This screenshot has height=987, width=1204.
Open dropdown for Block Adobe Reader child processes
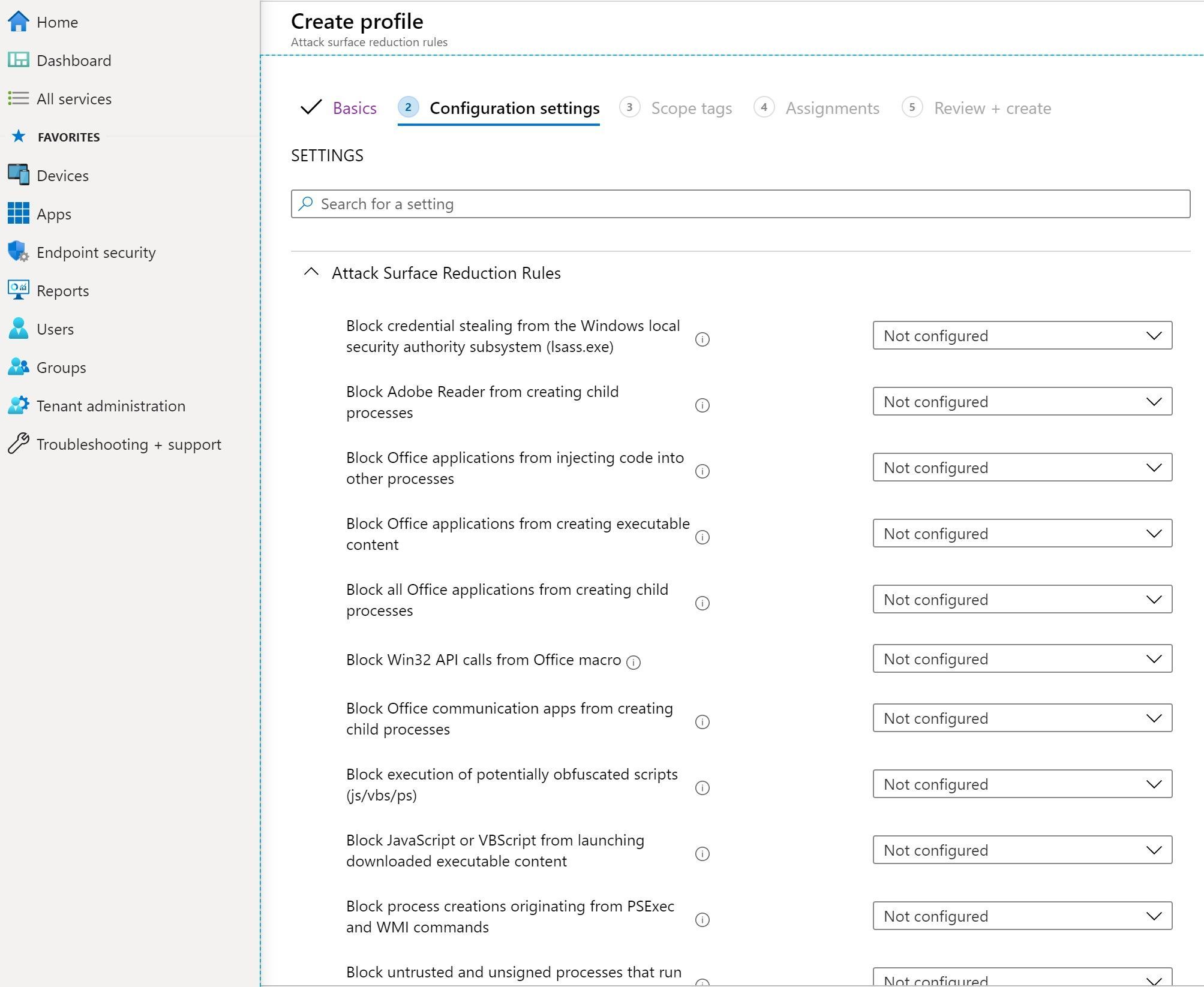pyautogui.click(x=1022, y=401)
